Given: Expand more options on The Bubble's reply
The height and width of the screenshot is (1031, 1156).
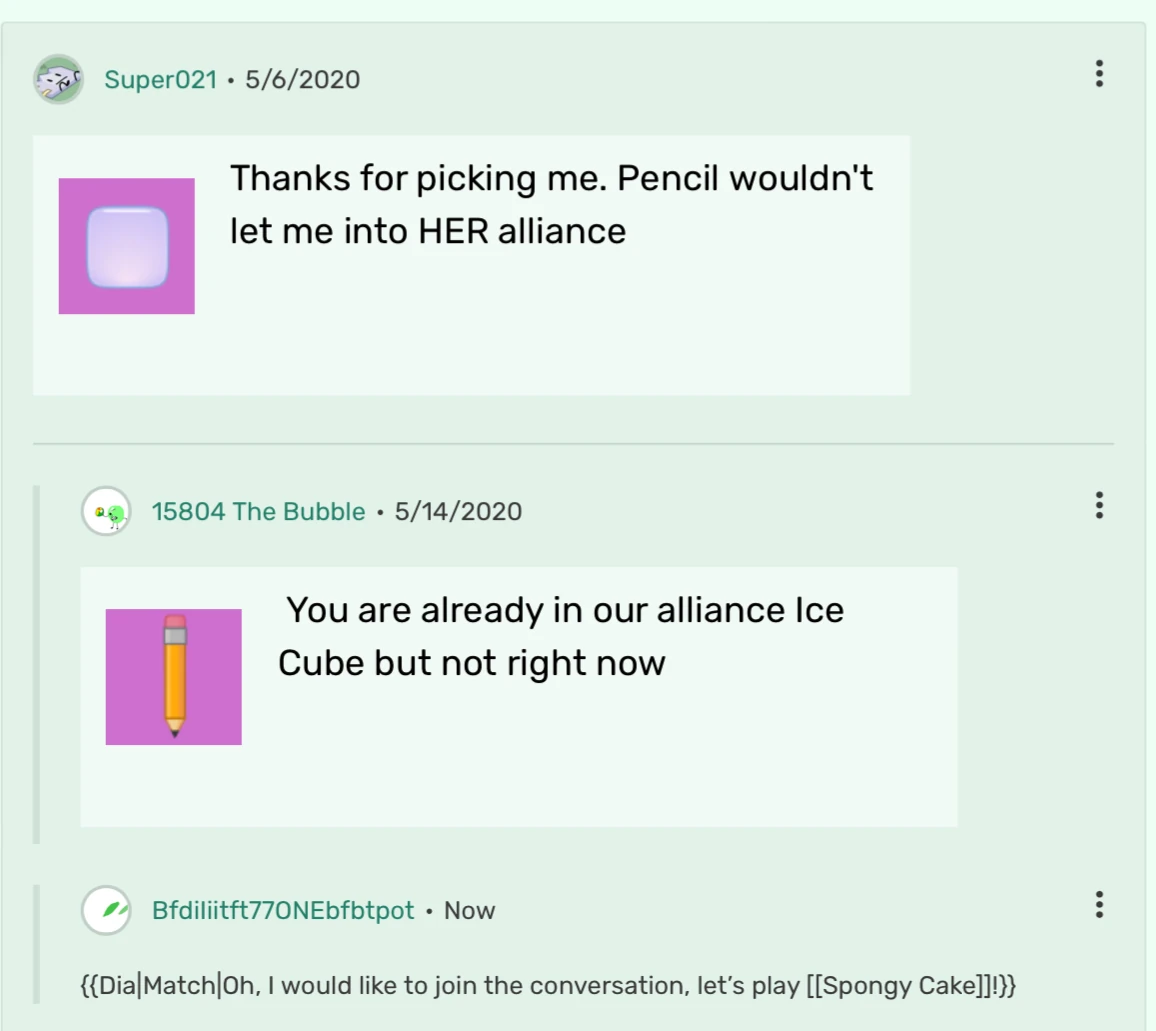Looking at the screenshot, I should 1099,505.
